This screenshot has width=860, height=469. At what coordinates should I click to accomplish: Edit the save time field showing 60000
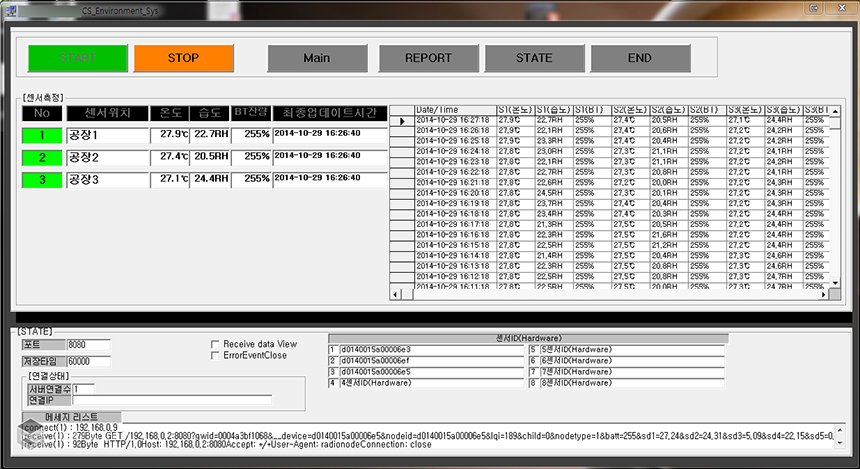click(x=88, y=360)
